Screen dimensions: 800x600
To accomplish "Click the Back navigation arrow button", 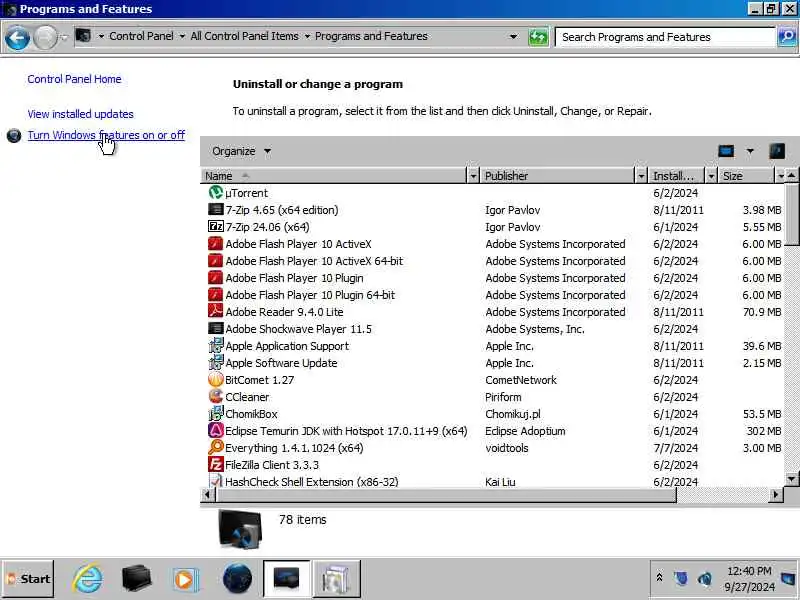I will pyautogui.click(x=17, y=38).
